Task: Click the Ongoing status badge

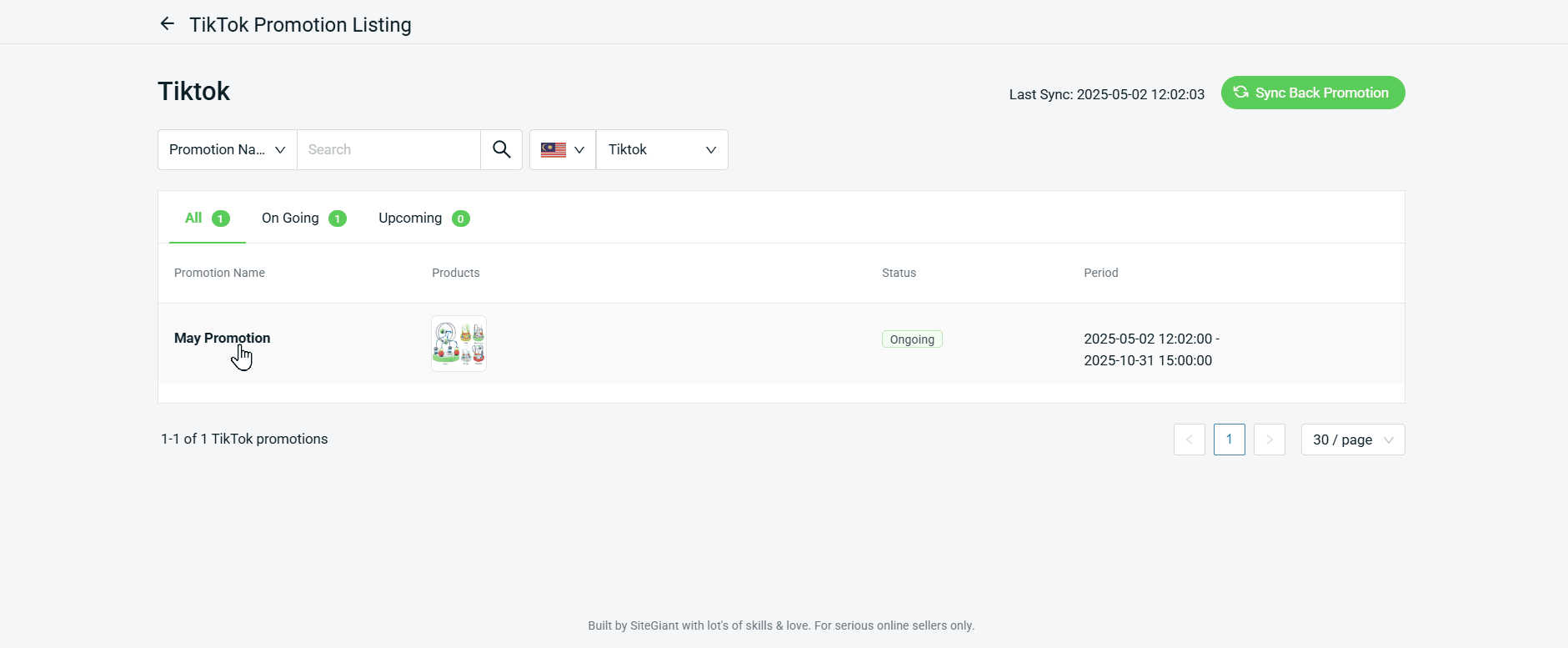Action: pyautogui.click(x=912, y=339)
